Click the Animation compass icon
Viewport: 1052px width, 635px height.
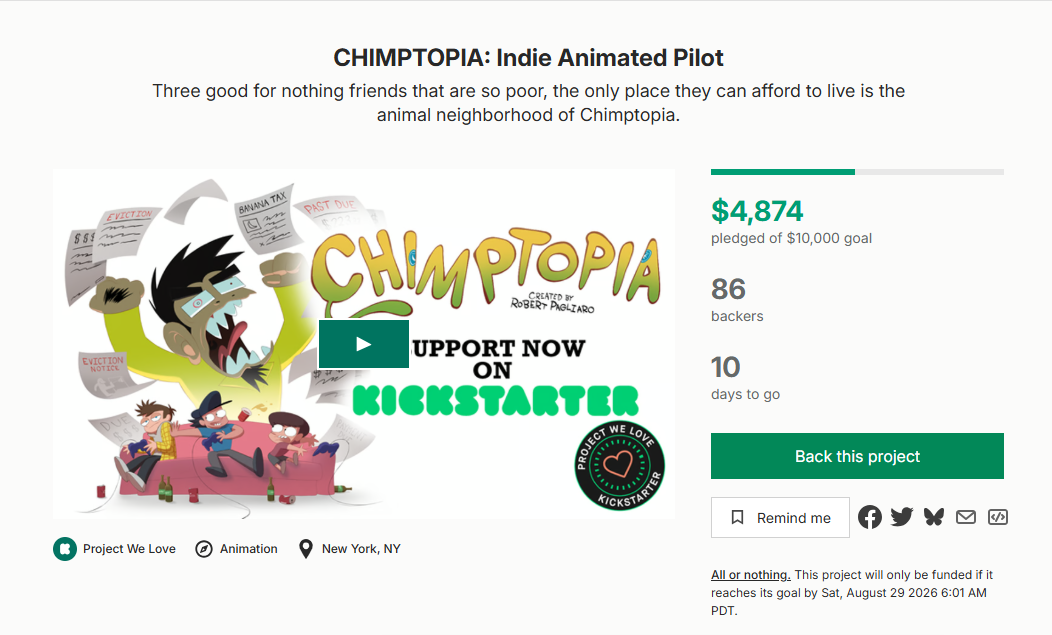point(204,549)
